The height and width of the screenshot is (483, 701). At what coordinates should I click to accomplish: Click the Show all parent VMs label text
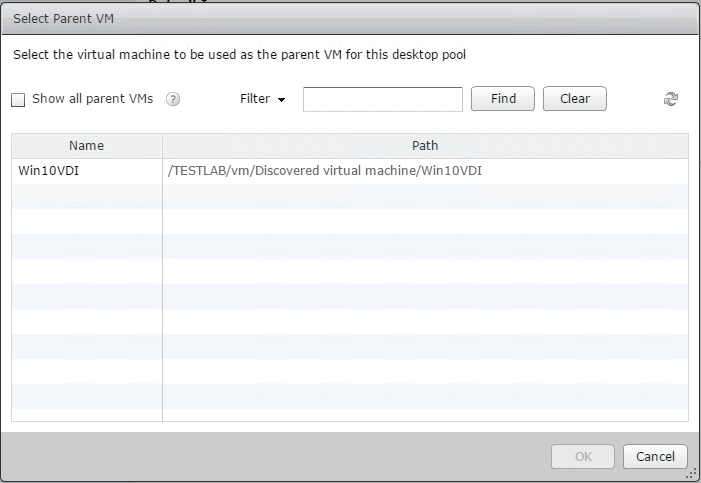point(92,99)
